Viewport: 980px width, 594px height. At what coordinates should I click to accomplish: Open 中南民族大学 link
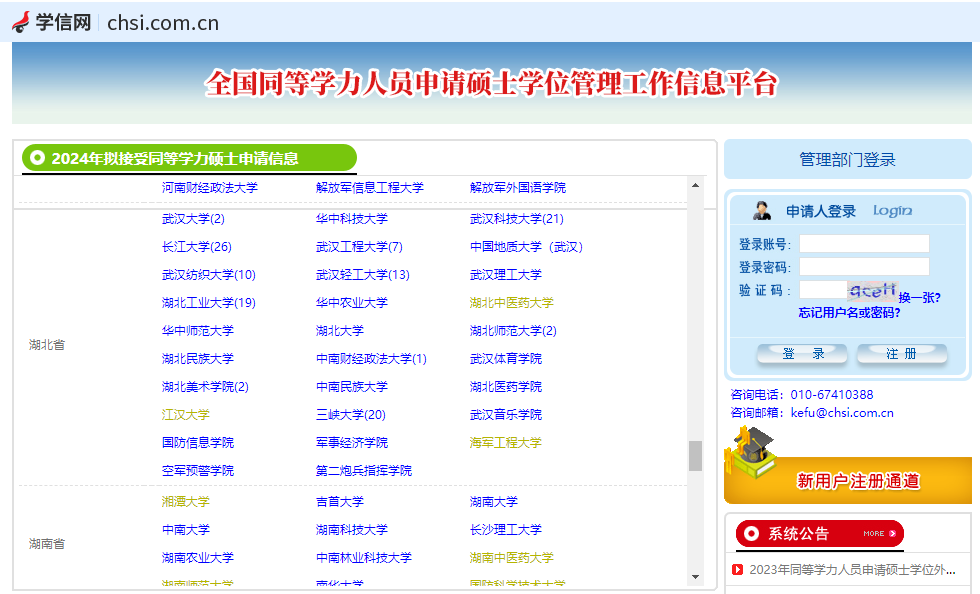pyautogui.click(x=352, y=387)
